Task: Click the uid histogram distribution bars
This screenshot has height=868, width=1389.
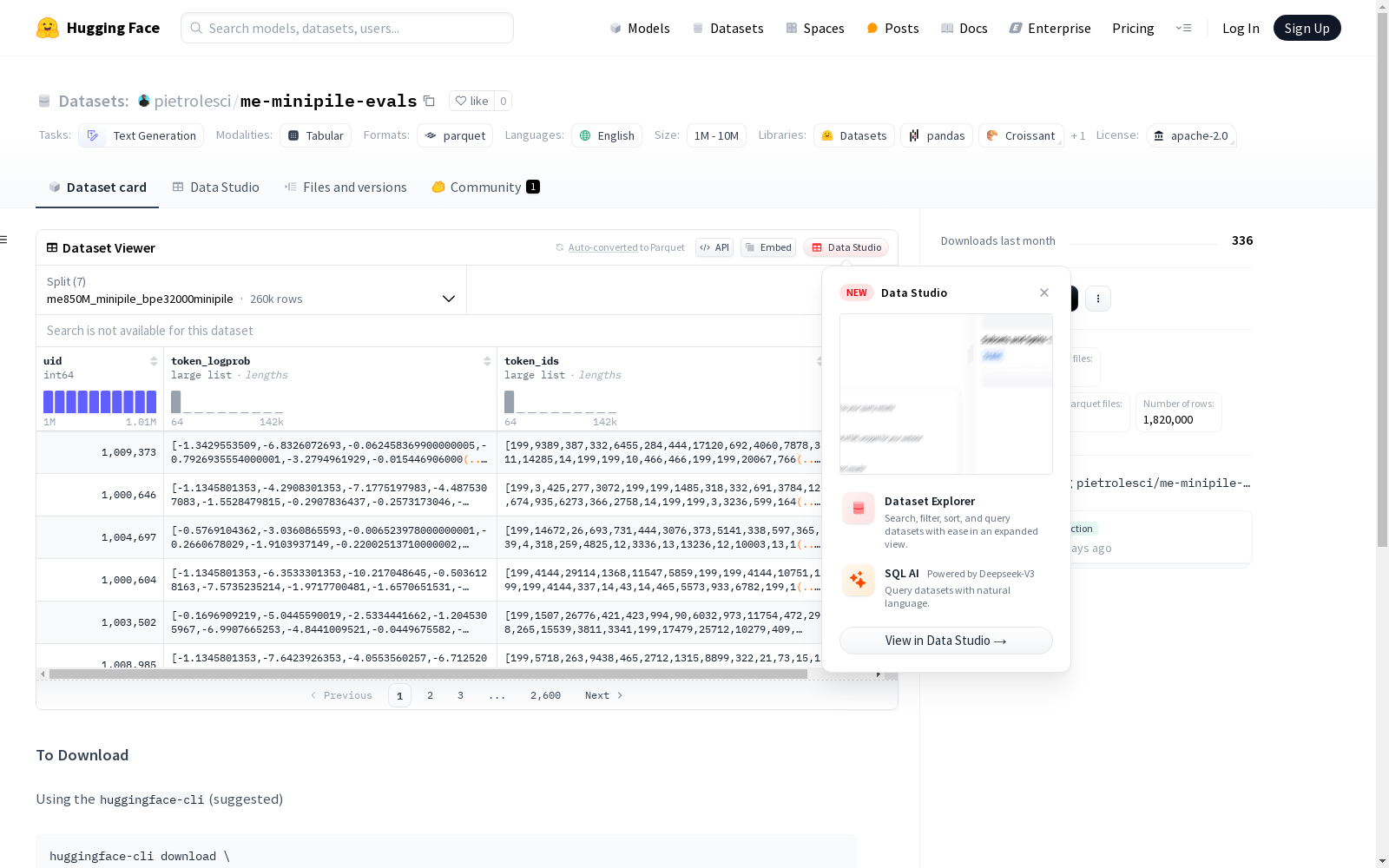Action: (100, 401)
